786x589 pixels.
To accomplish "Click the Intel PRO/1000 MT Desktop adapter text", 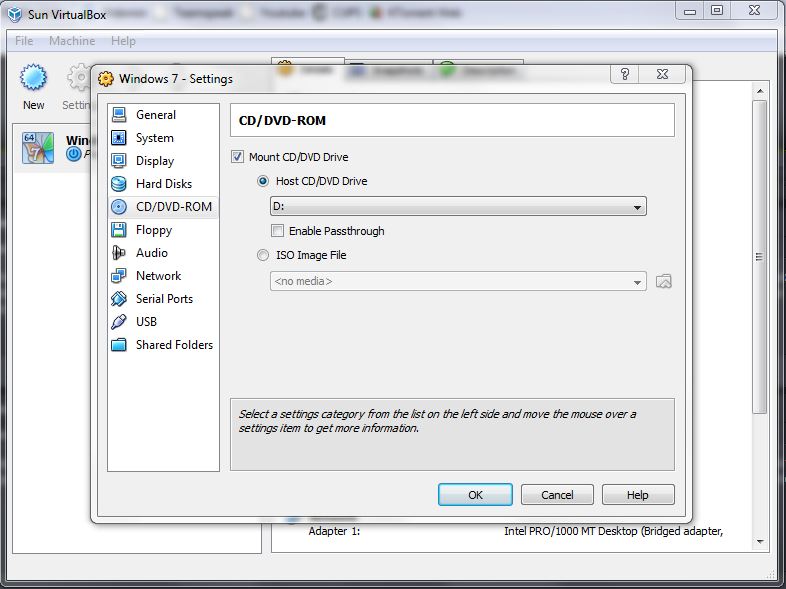I will pos(614,531).
